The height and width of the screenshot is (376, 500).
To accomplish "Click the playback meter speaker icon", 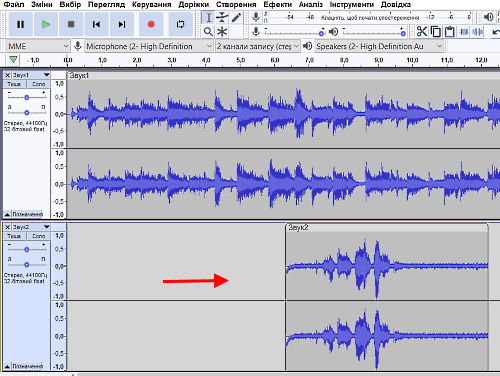I will pyautogui.click(x=488, y=17).
